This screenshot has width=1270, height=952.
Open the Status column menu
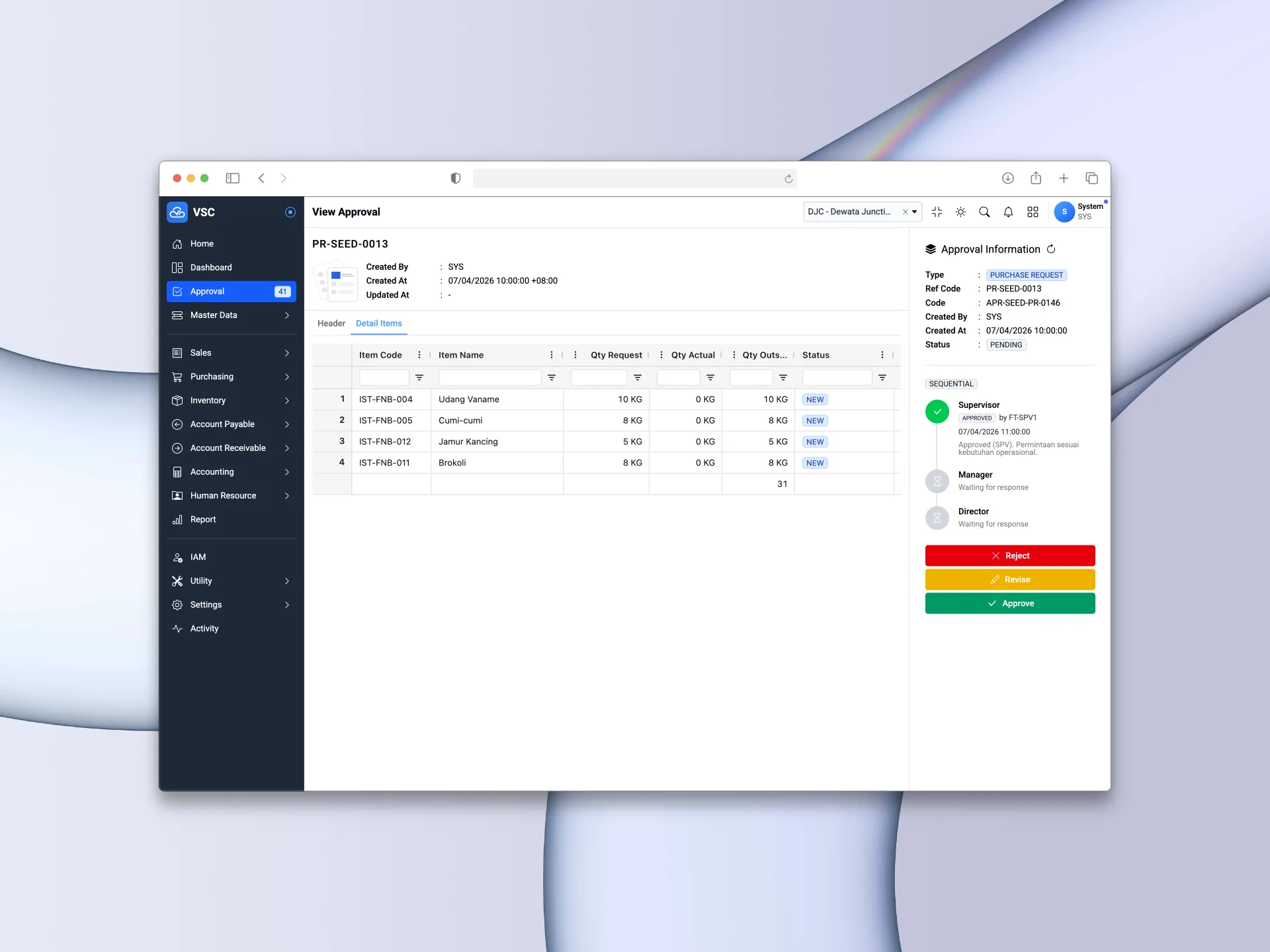pyautogui.click(x=882, y=355)
